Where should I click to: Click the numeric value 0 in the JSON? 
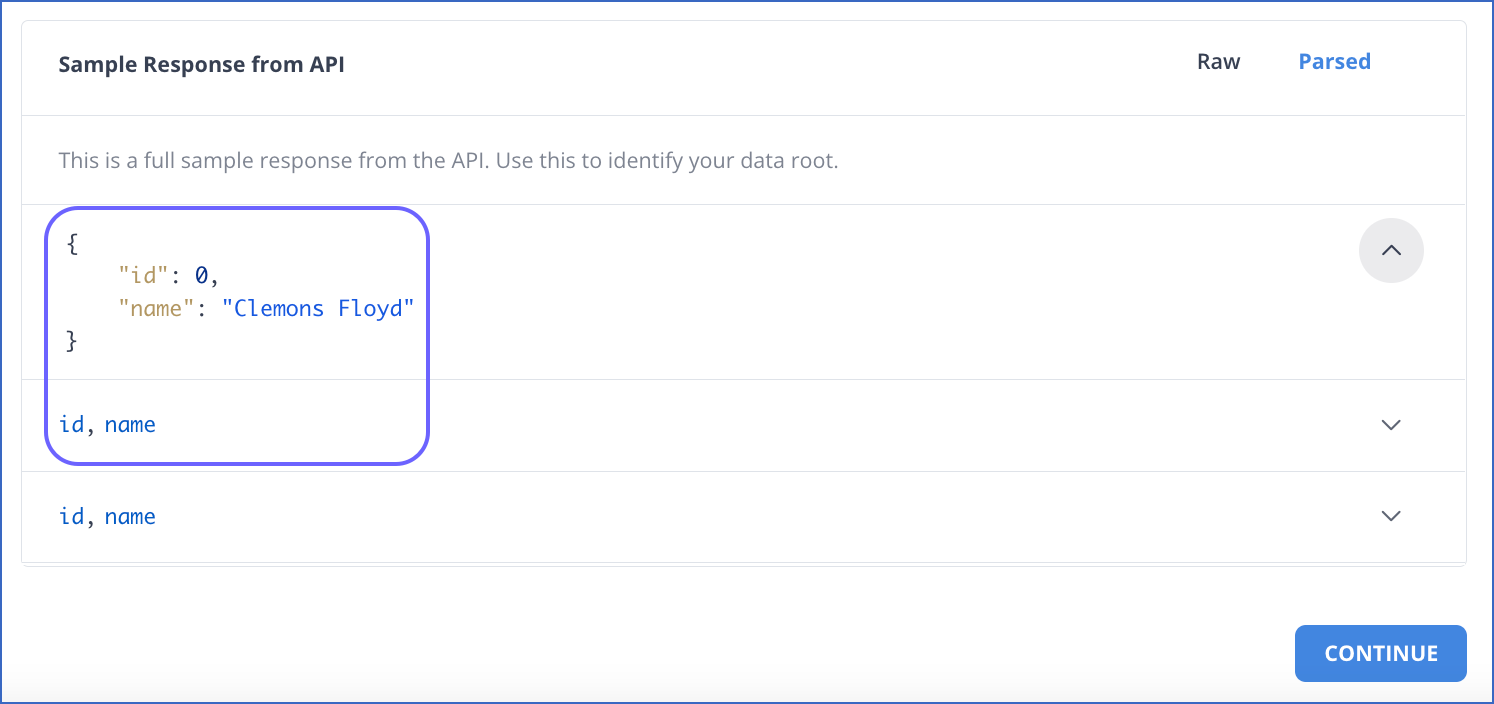coord(201,274)
